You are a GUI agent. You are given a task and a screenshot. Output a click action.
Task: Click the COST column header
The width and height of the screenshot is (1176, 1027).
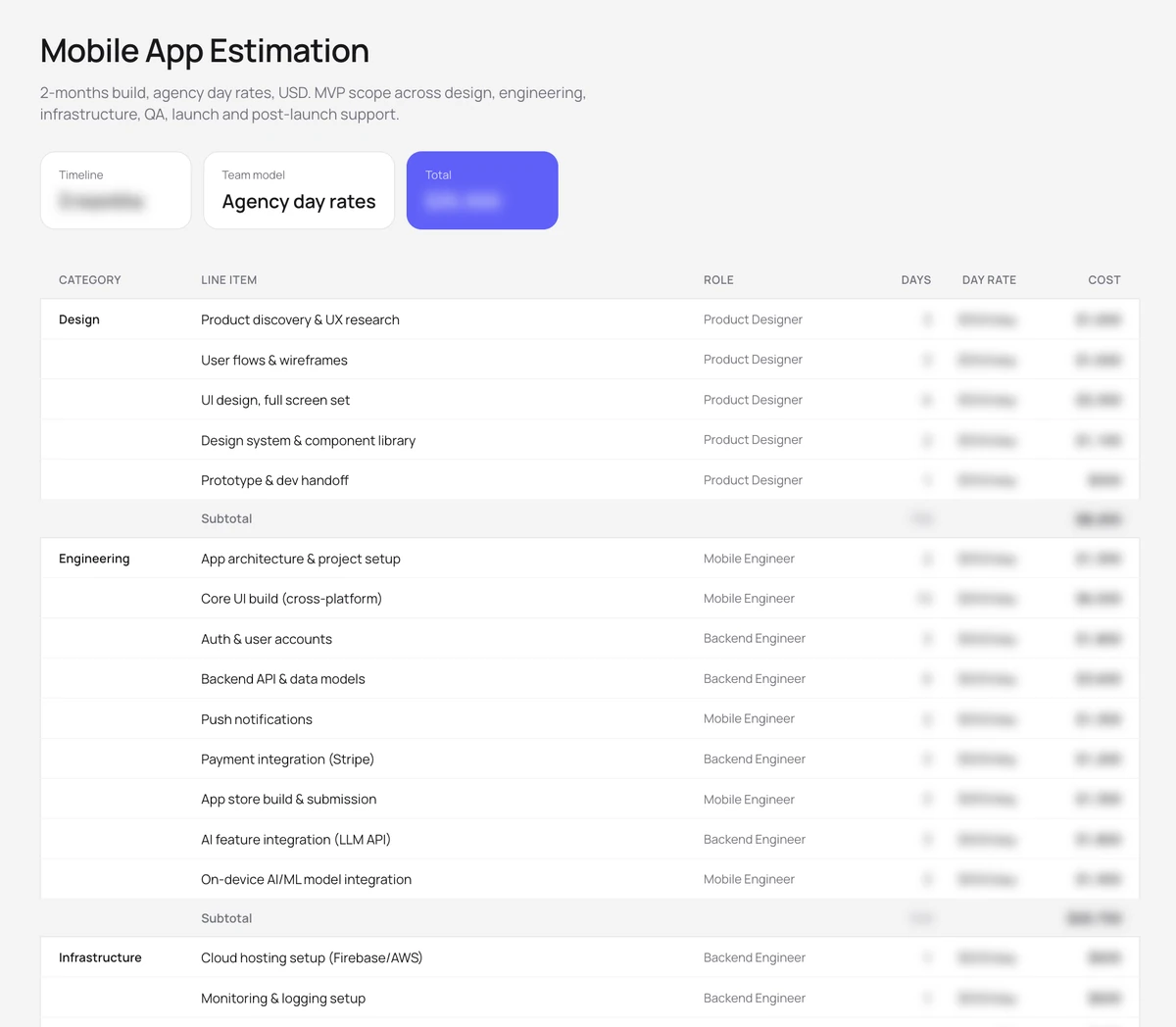tap(1104, 280)
